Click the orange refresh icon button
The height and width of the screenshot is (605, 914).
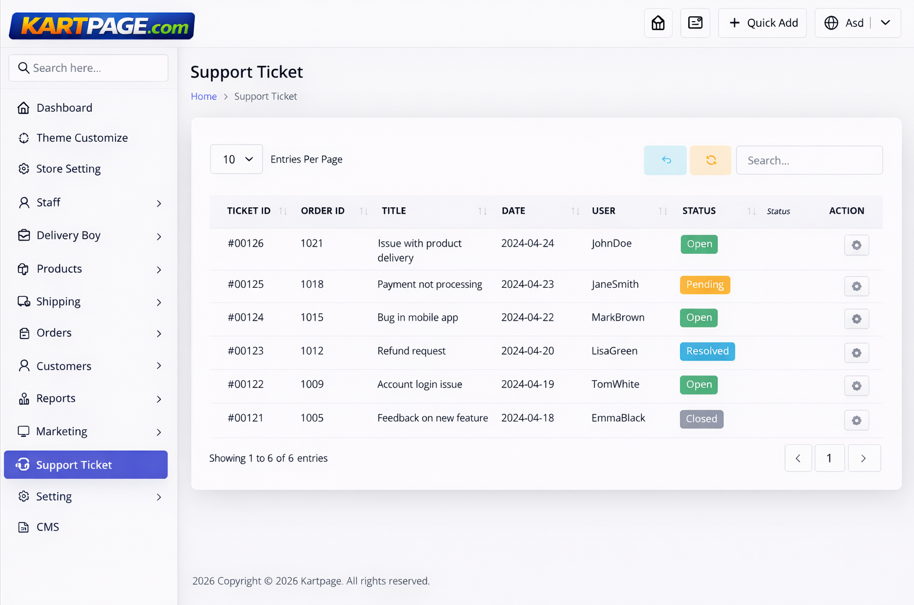710,160
